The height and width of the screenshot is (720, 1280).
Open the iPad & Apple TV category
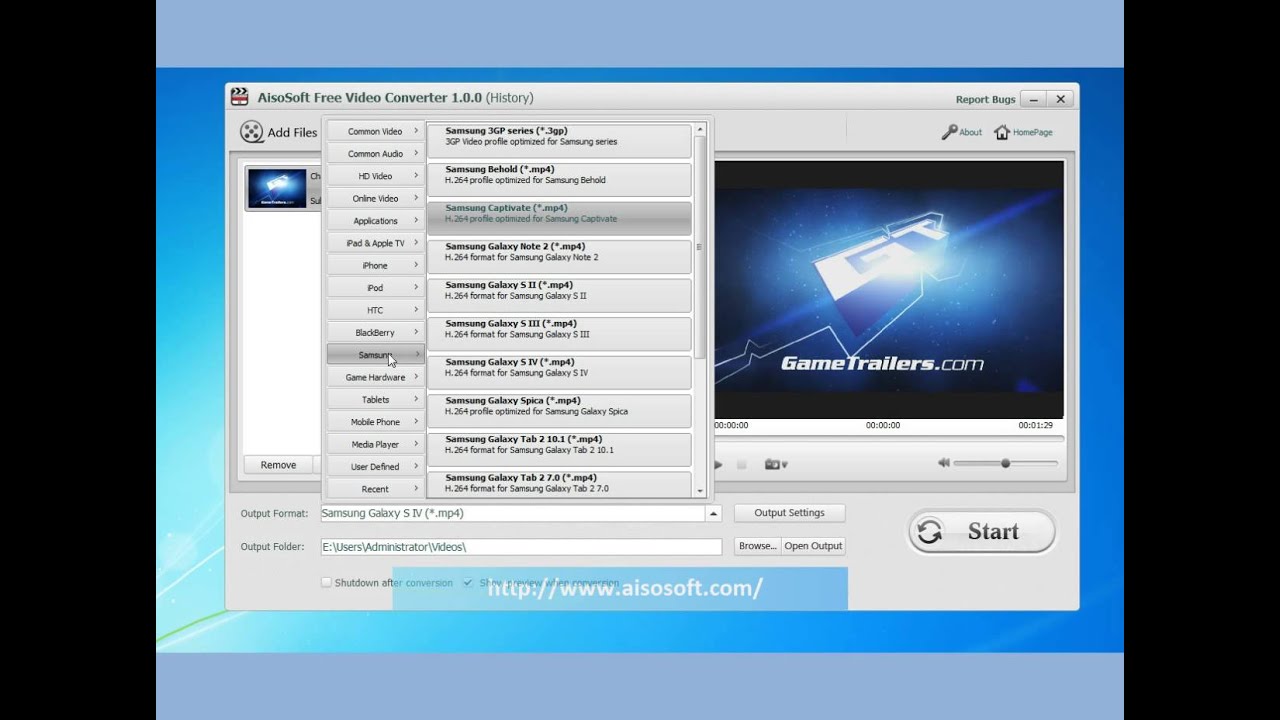click(376, 243)
